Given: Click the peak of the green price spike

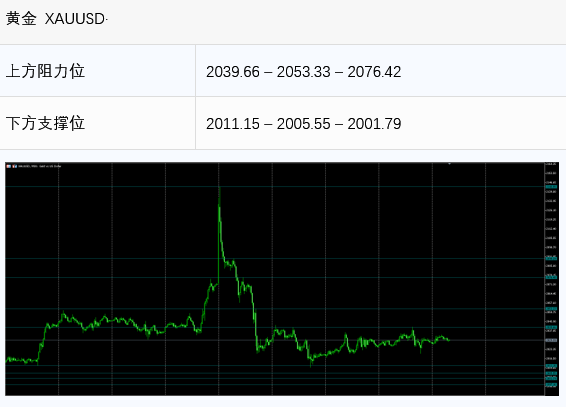Looking at the screenshot, I should point(219,188).
